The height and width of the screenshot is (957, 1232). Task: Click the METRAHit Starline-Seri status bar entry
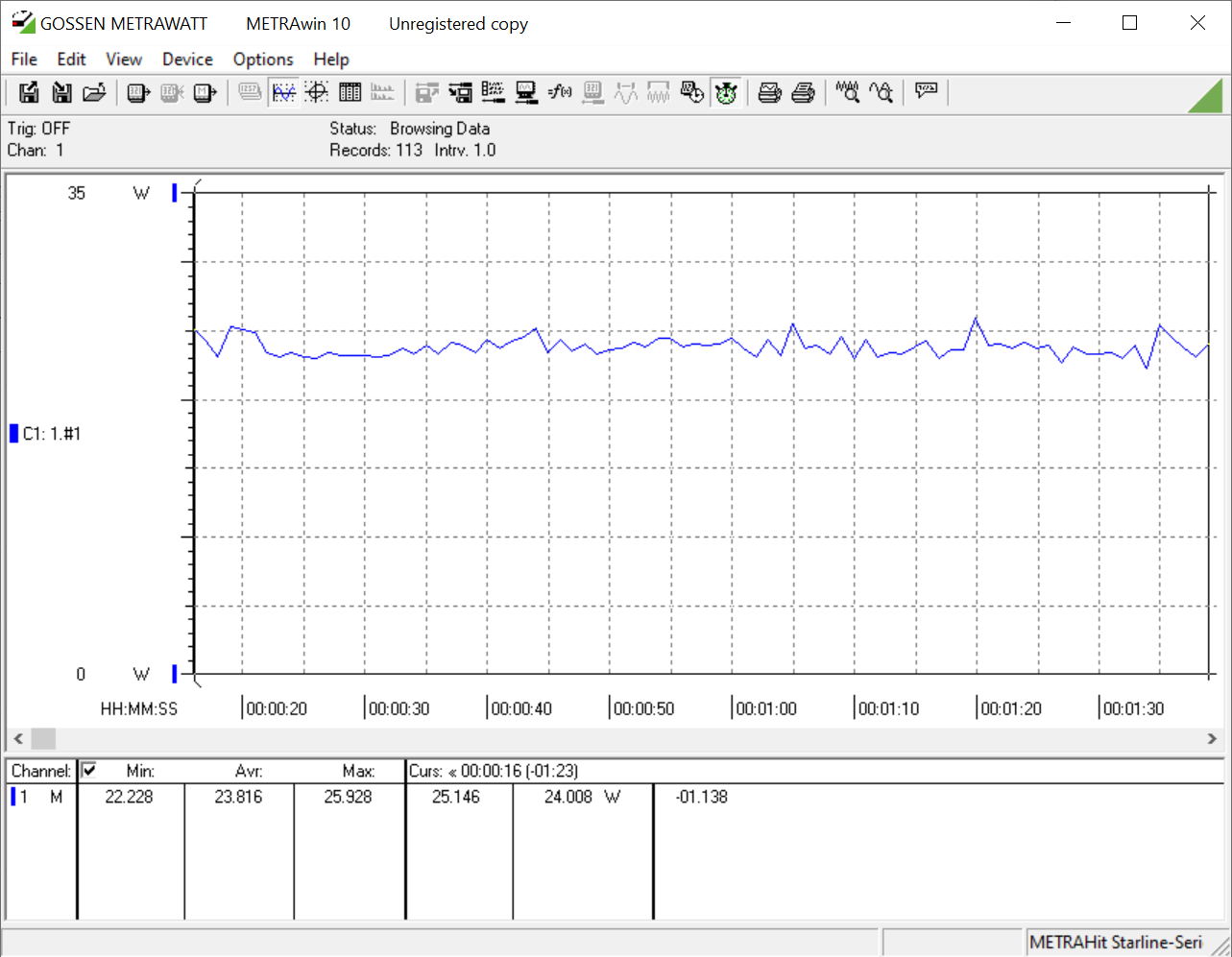point(1116,943)
